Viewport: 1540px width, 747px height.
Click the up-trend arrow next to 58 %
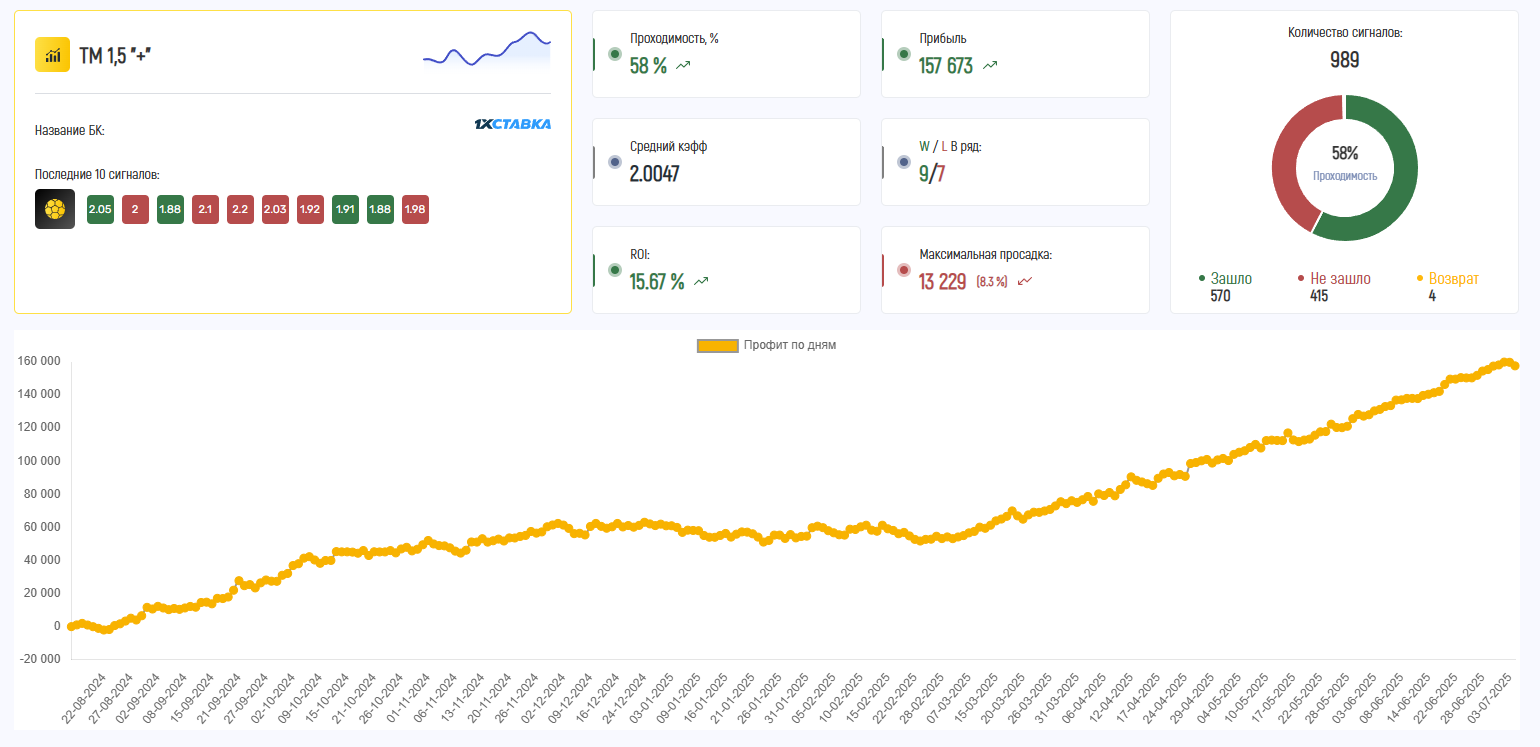(683, 66)
